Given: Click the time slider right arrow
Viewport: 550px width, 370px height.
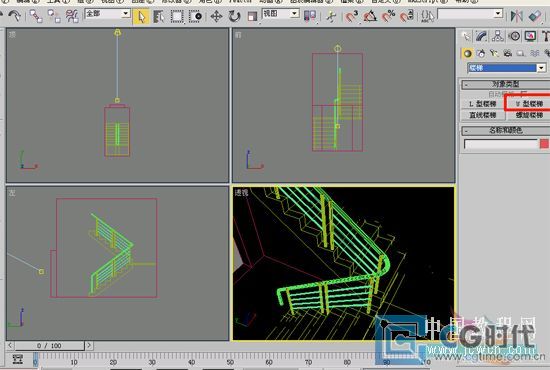Looking at the screenshot, I should pos(89,346).
